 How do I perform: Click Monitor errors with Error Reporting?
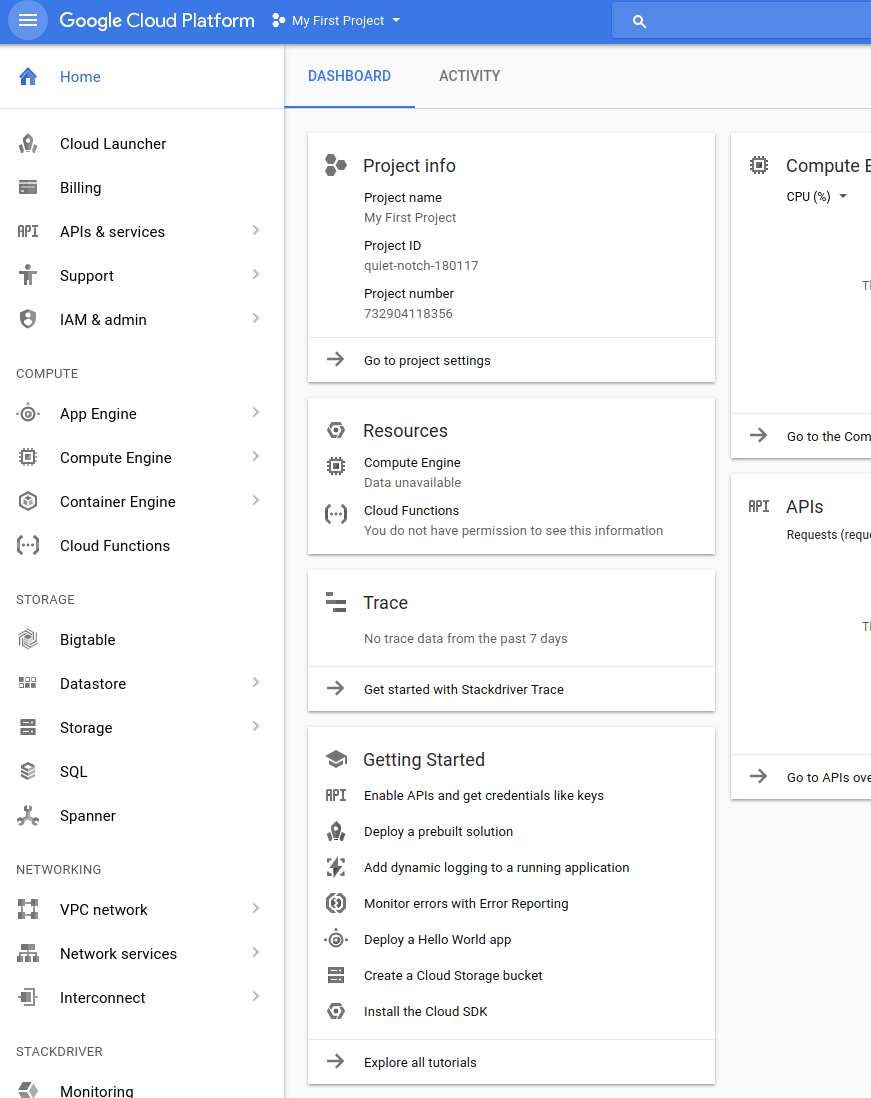click(466, 903)
